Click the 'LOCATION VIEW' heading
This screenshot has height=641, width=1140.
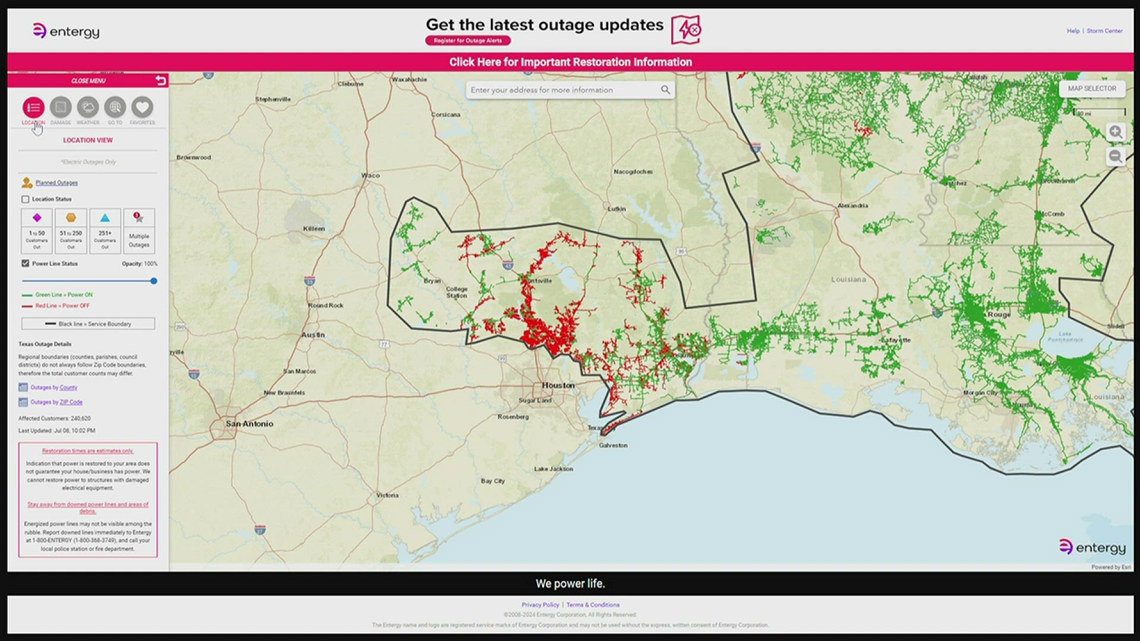point(88,140)
